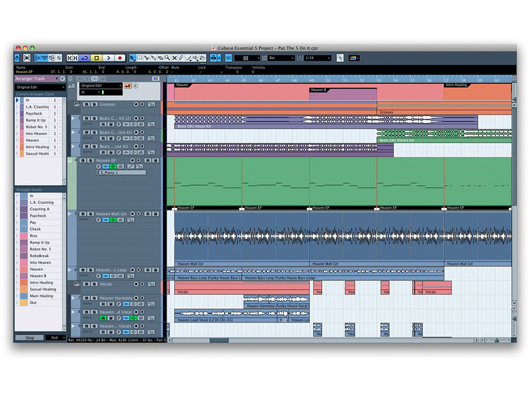Image resolution: width=530 pixels, height=398 pixels.
Task: Click 'Out' in the Arranger Events list
Action: (33, 303)
